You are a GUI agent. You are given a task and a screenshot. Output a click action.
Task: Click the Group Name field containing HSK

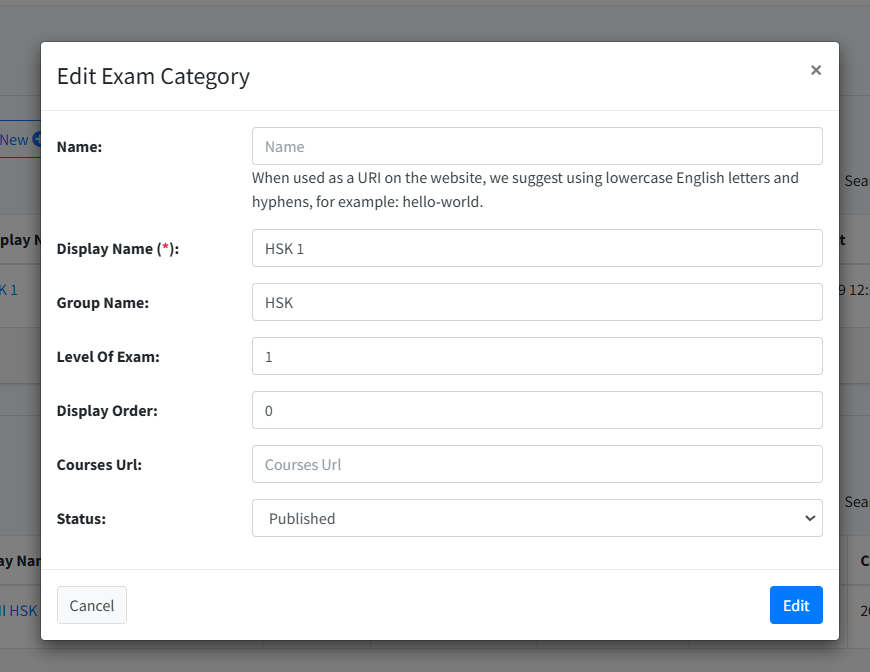(537, 302)
